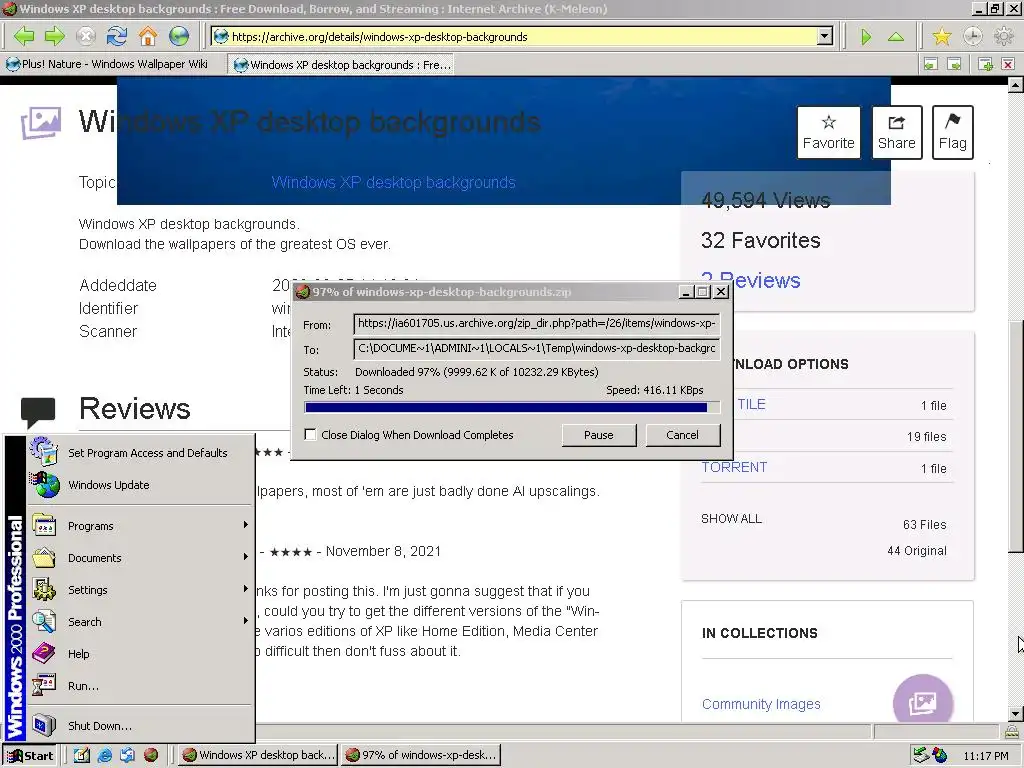
Task: Expand the Documents submenu
Action: pos(140,558)
